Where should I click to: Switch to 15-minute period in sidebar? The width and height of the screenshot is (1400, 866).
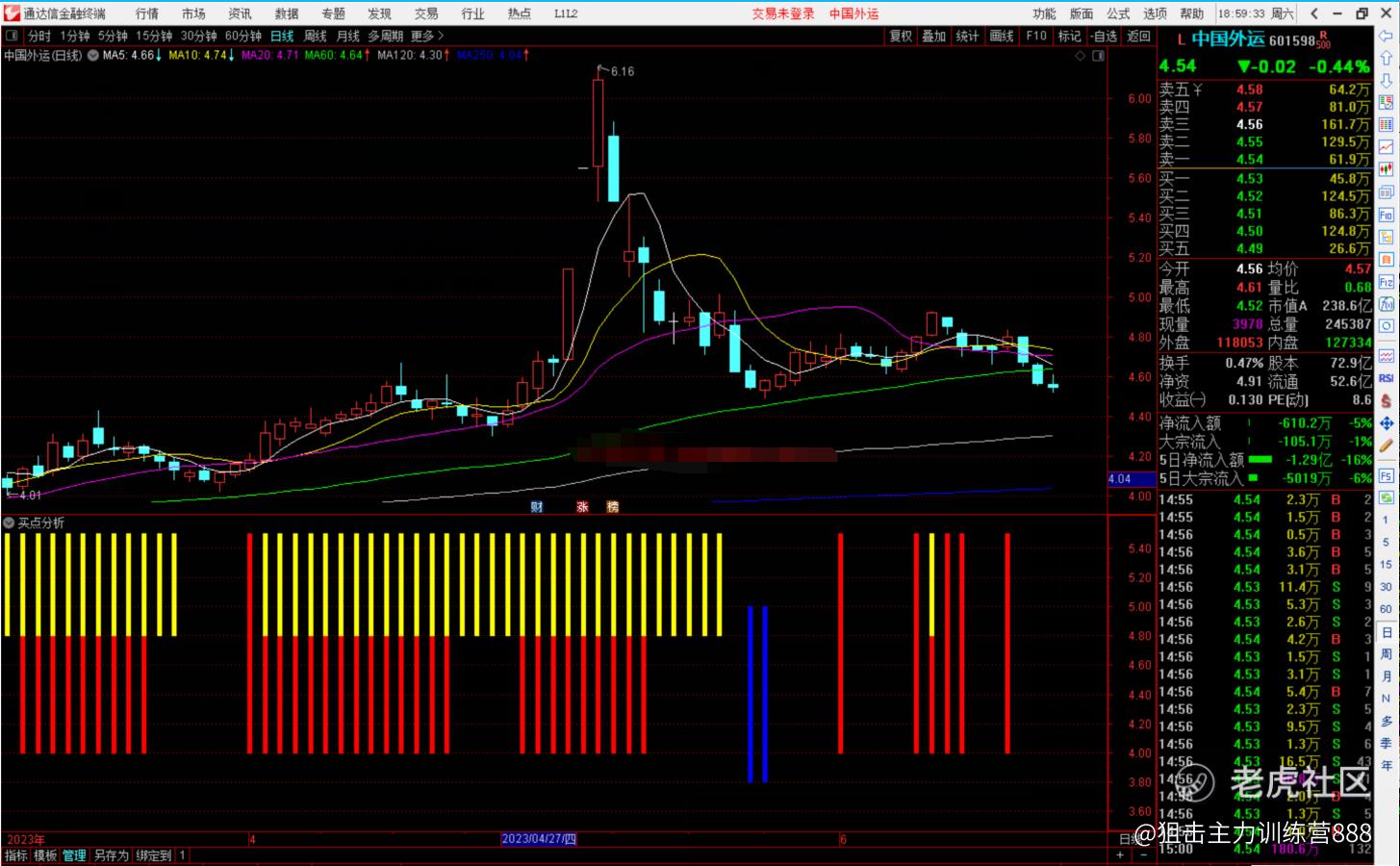click(x=1386, y=564)
